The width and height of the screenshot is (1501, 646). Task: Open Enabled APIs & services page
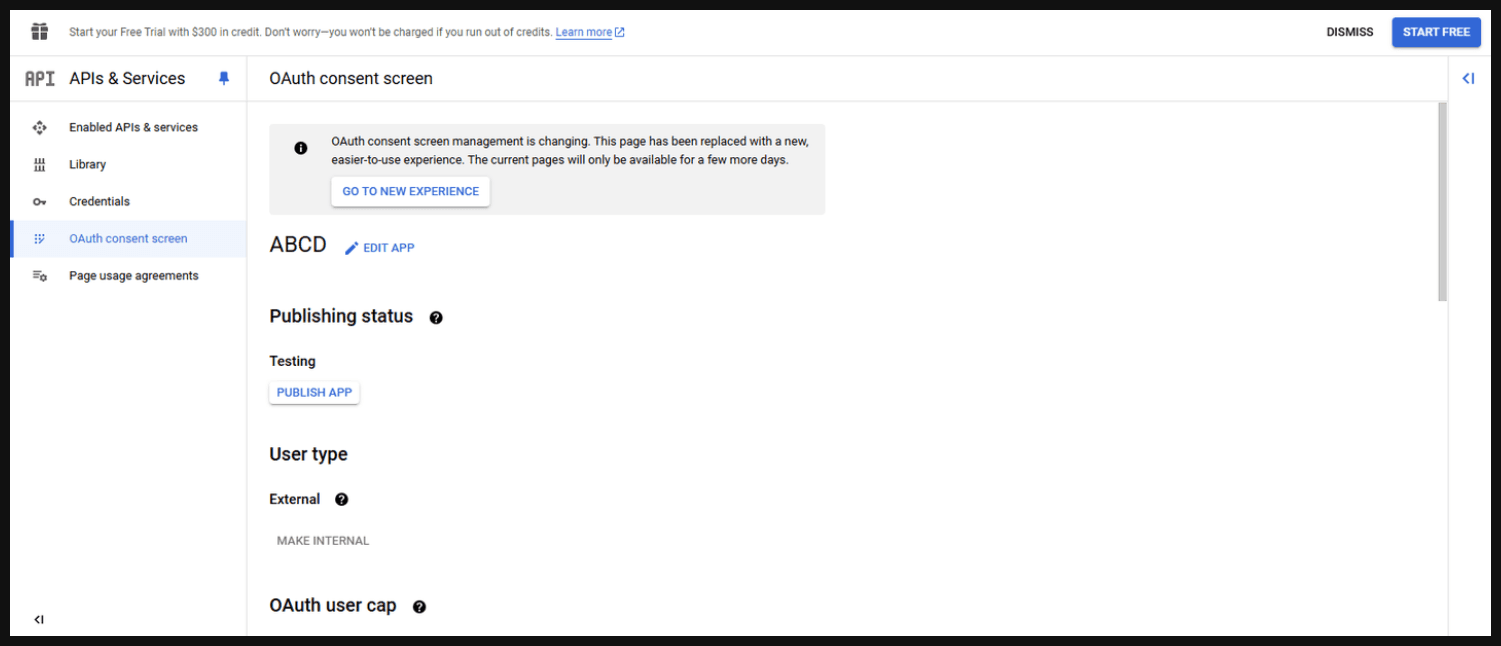click(128, 127)
